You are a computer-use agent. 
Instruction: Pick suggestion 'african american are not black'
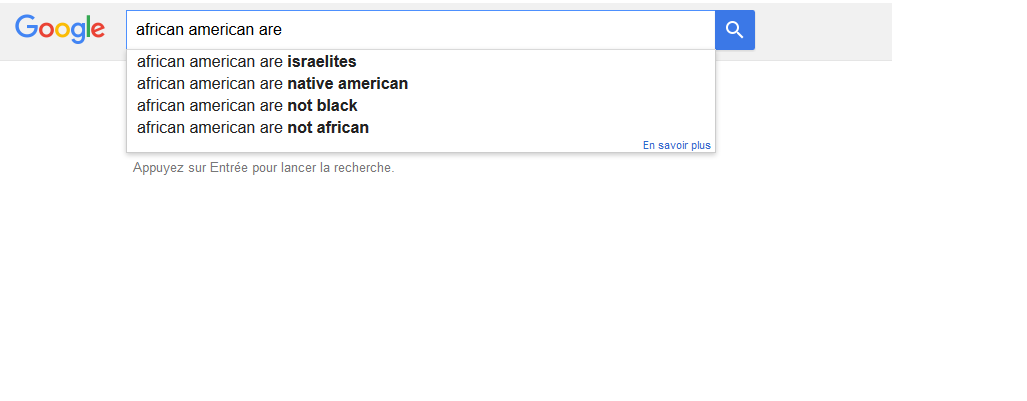coord(420,105)
